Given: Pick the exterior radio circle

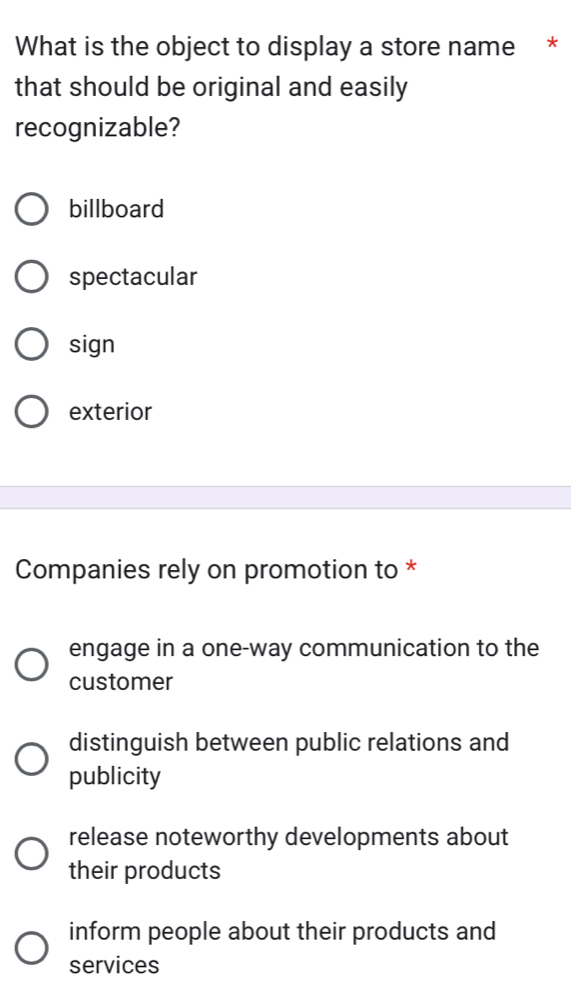Looking at the screenshot, I should 31,412.
